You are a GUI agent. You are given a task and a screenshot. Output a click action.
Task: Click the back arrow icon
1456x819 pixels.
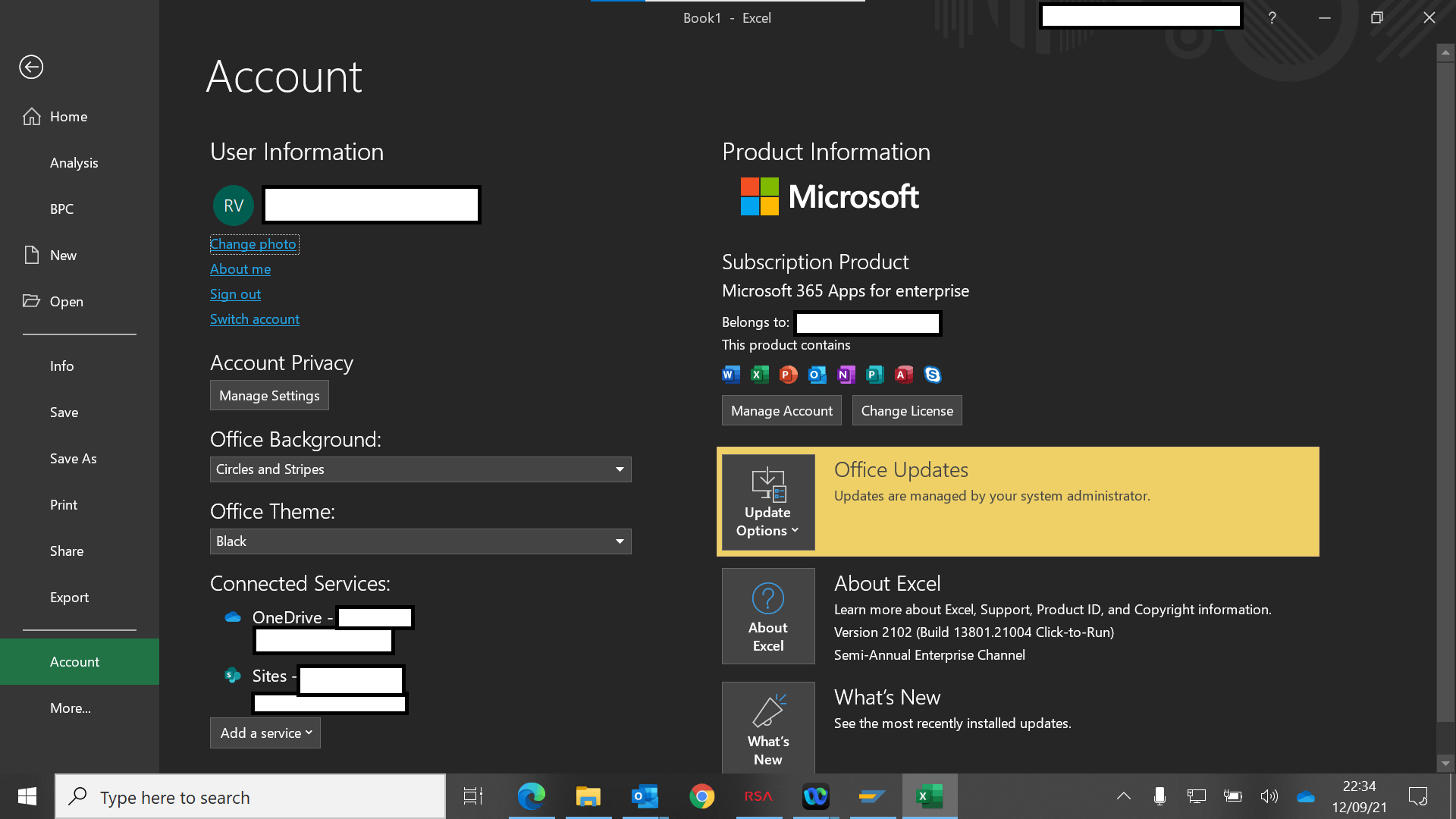click(31, 67)
